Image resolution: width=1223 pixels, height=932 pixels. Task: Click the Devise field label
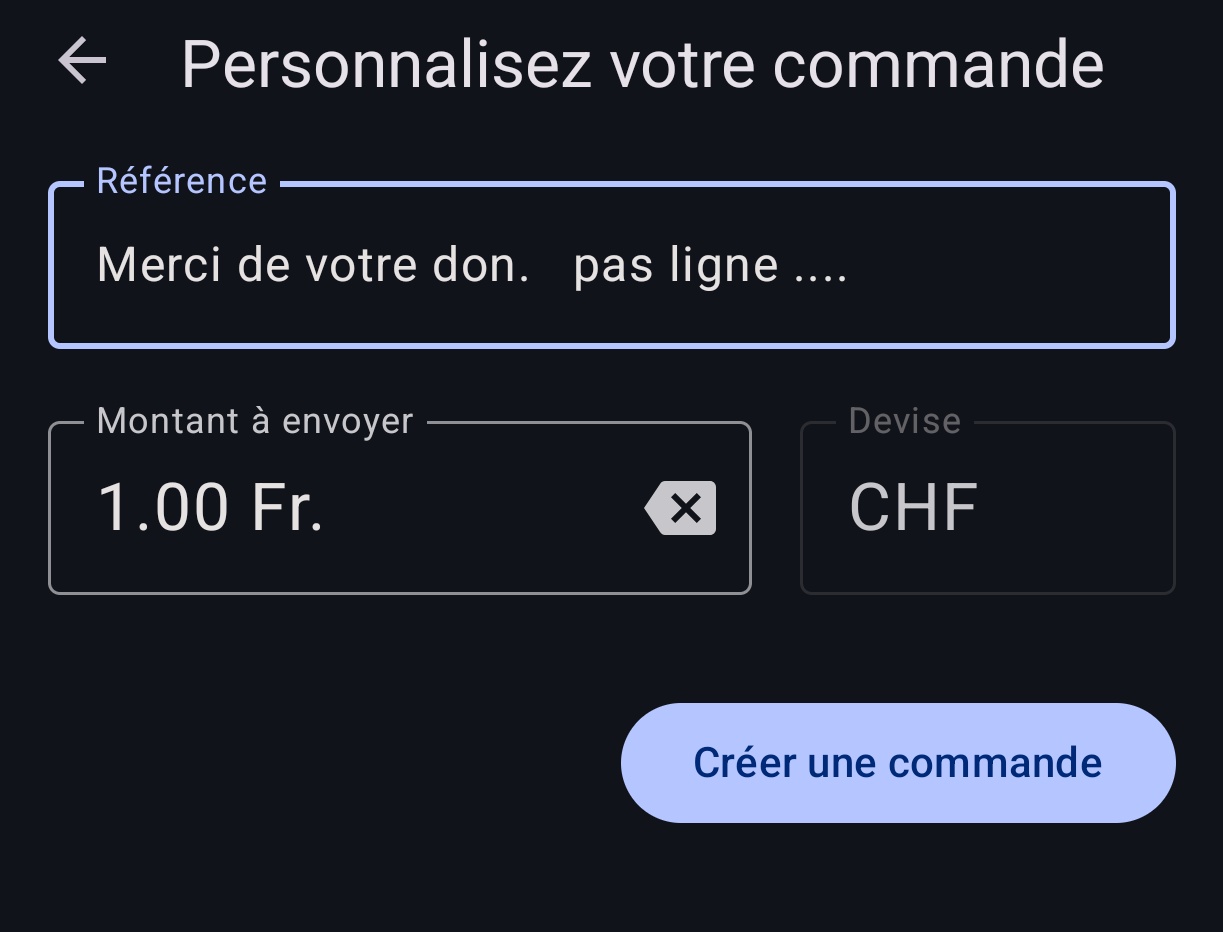click(904, 421)
